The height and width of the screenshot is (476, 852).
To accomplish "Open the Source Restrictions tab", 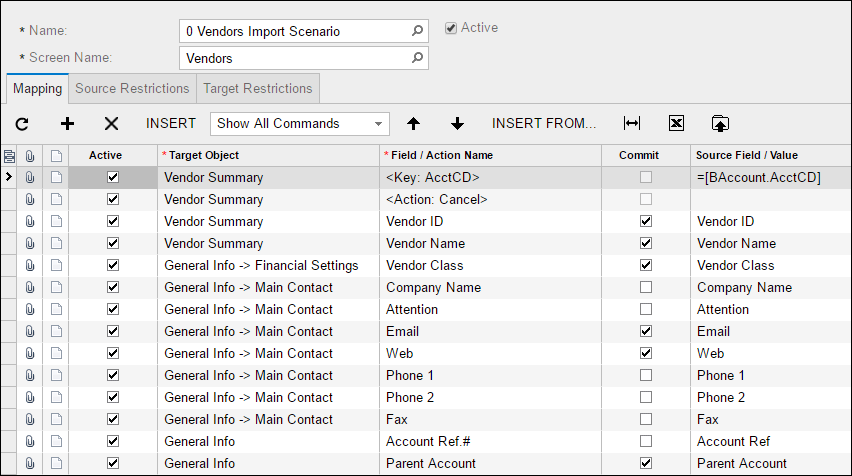I will (x=132, y=89).
